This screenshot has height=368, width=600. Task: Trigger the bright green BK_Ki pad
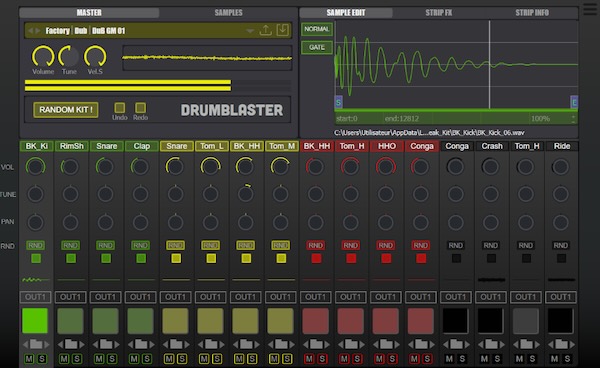tap(35, 321)
